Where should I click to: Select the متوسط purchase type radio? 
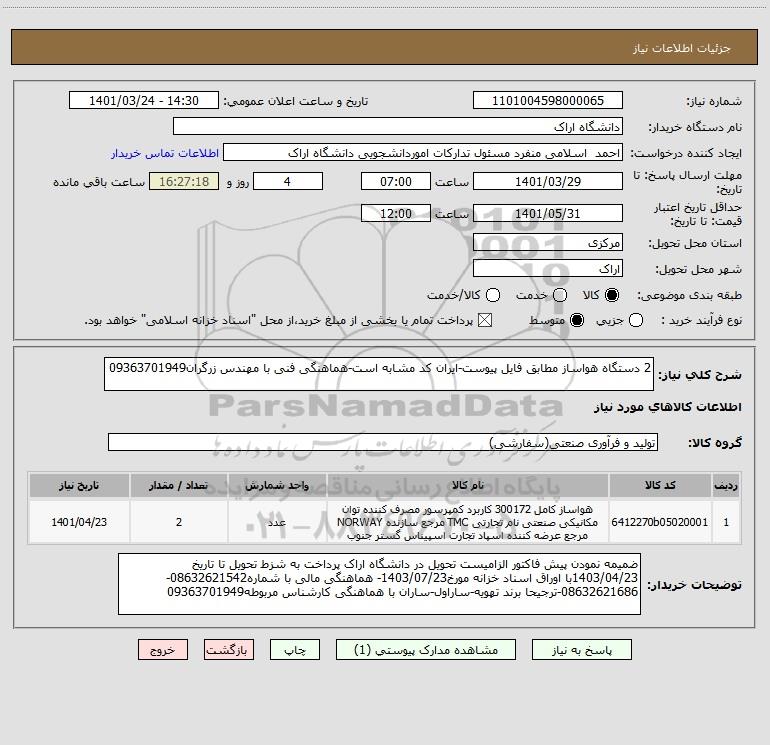click(x=577, y=321)
